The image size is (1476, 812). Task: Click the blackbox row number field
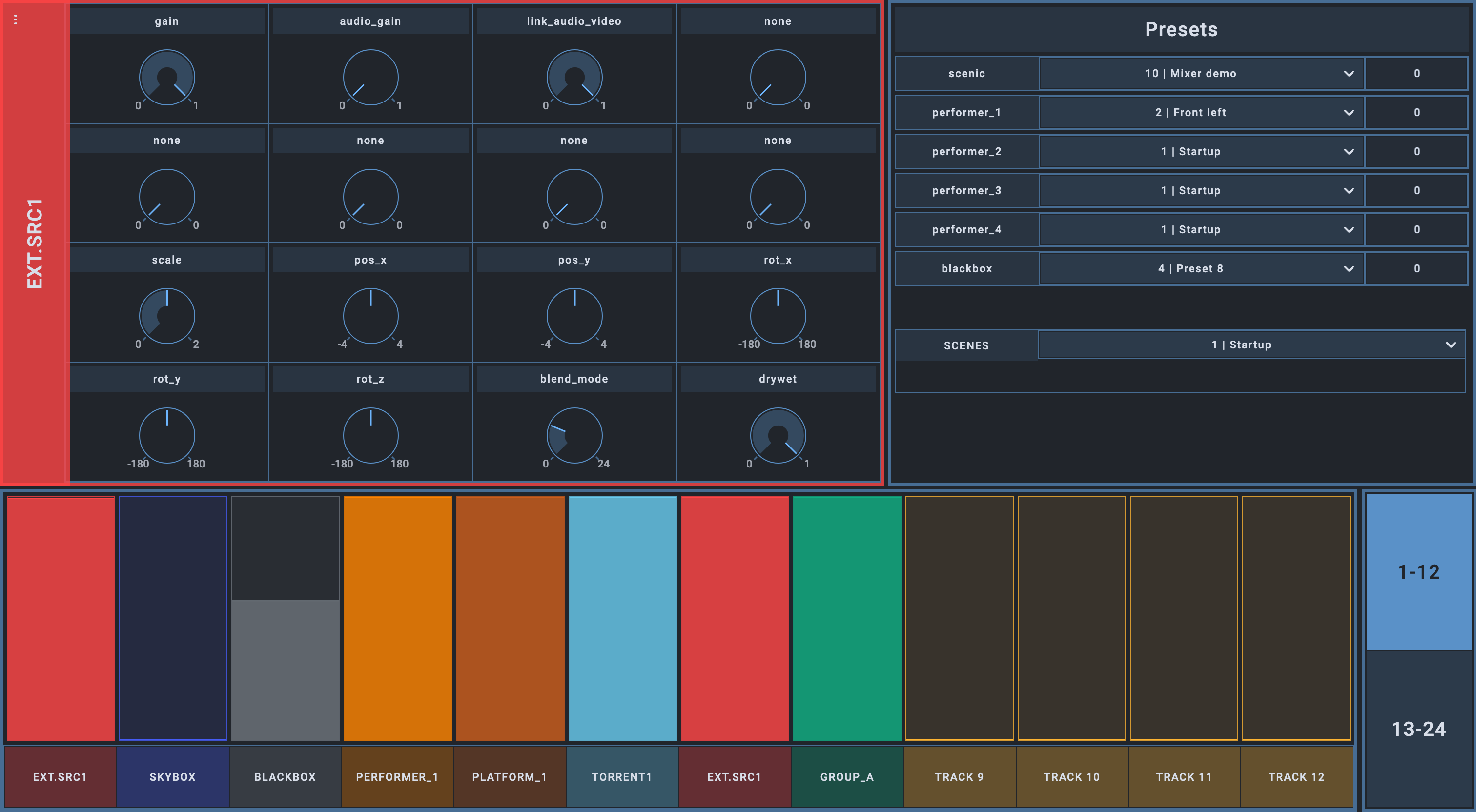1416,268
